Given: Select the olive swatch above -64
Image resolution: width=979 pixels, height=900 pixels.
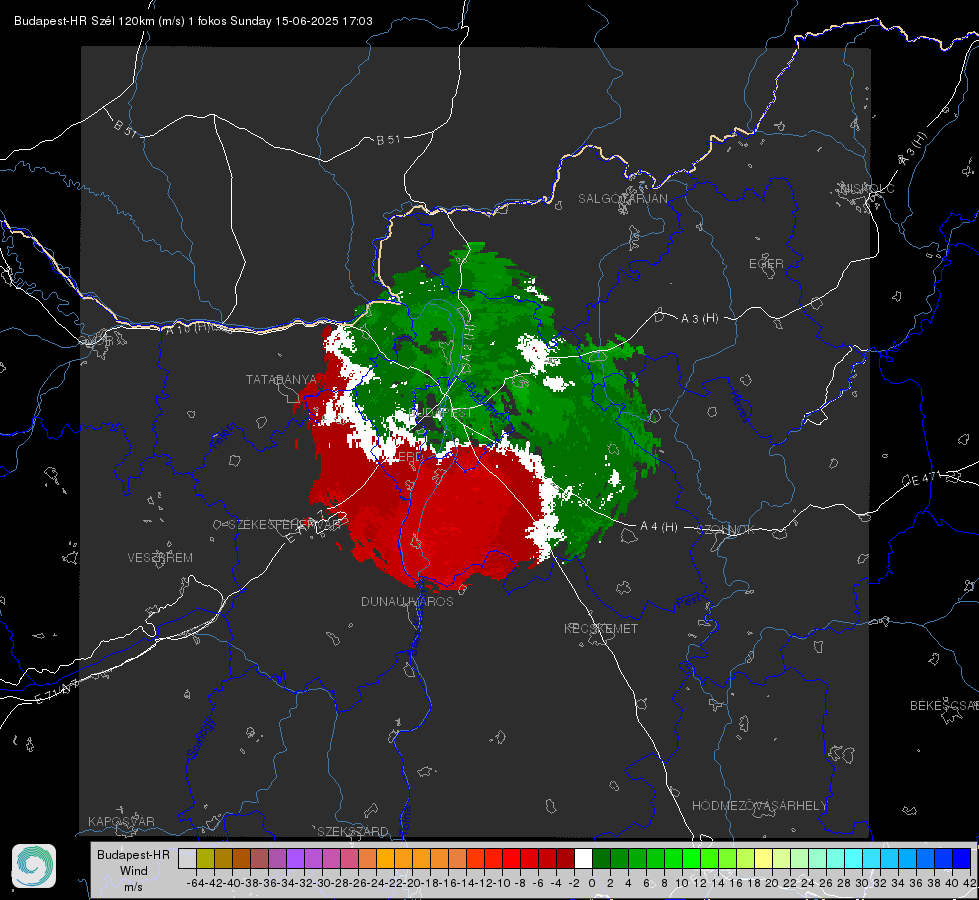Looking at the screenshot, I should (x=205, y=858).
